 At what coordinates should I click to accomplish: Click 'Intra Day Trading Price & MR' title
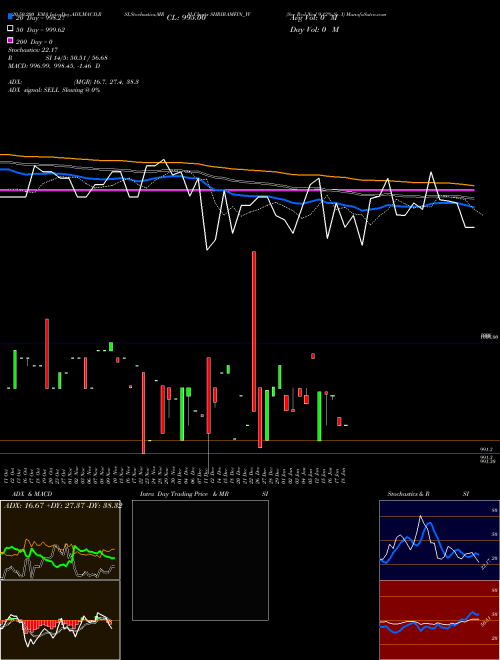[x=184, y=494]
